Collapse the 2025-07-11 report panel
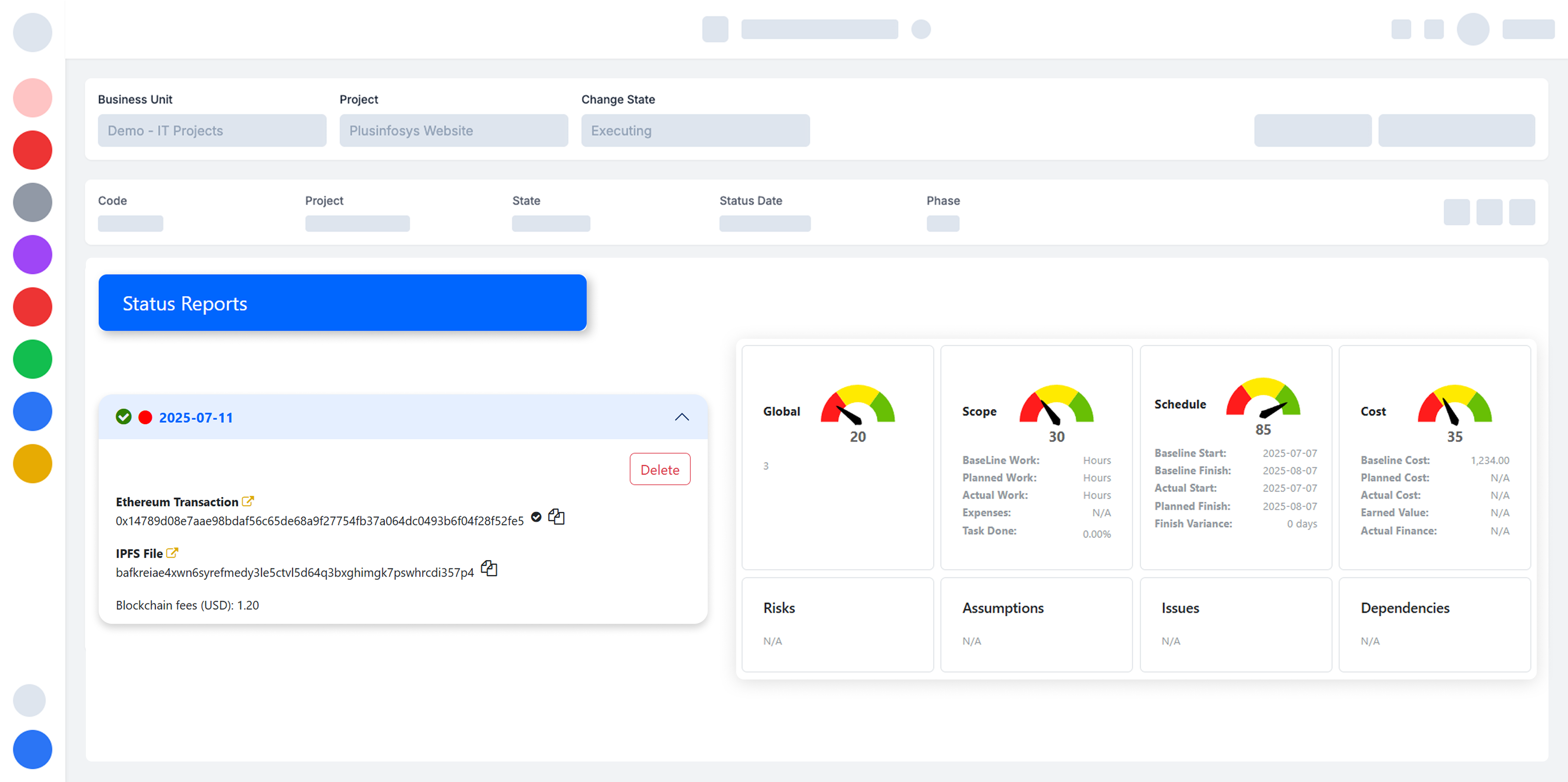Image resolution: width=1568 pixels, height=782 pixels. click(x=682, y=418)
